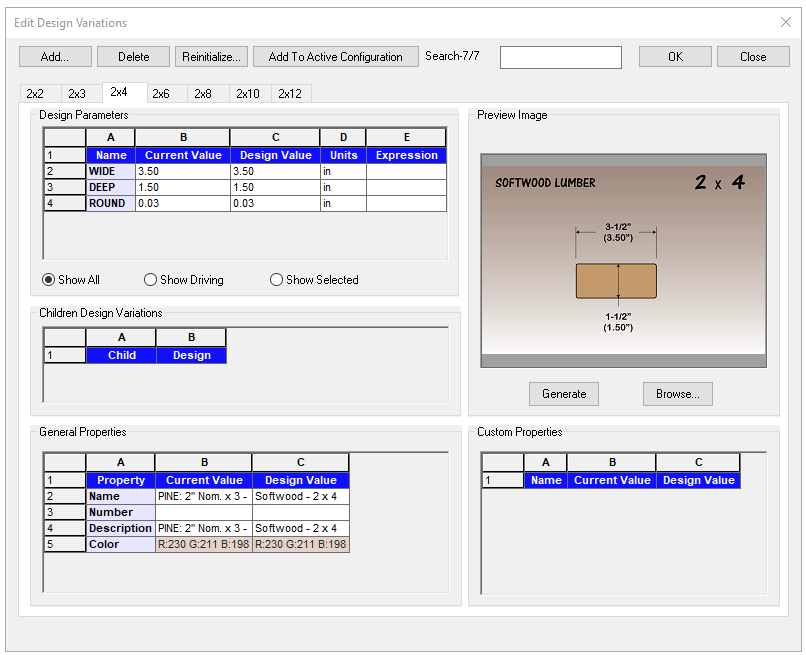
Task: Focus the Search input field
Action: [560, 57]
